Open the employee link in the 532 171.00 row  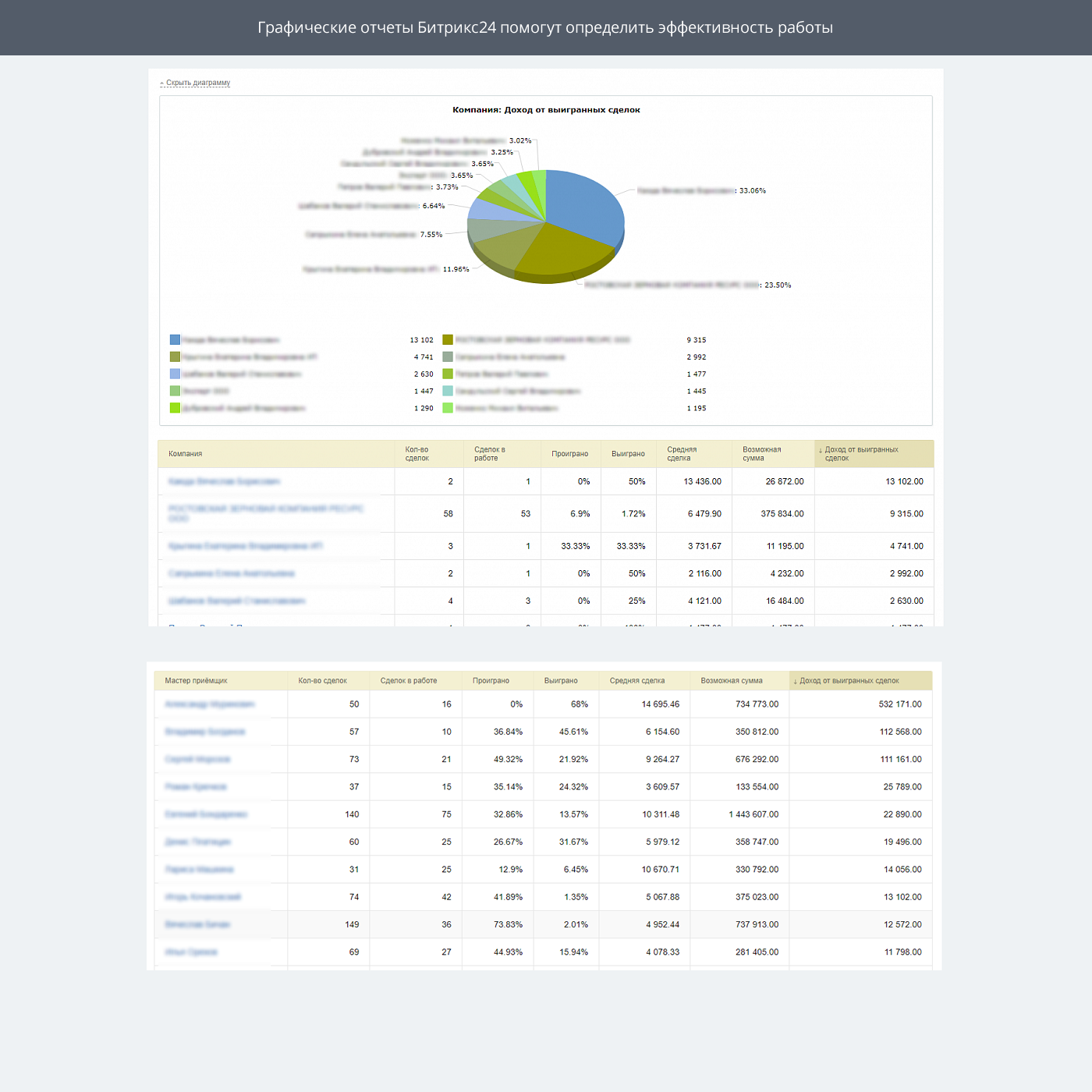click(x=209, y=704)
